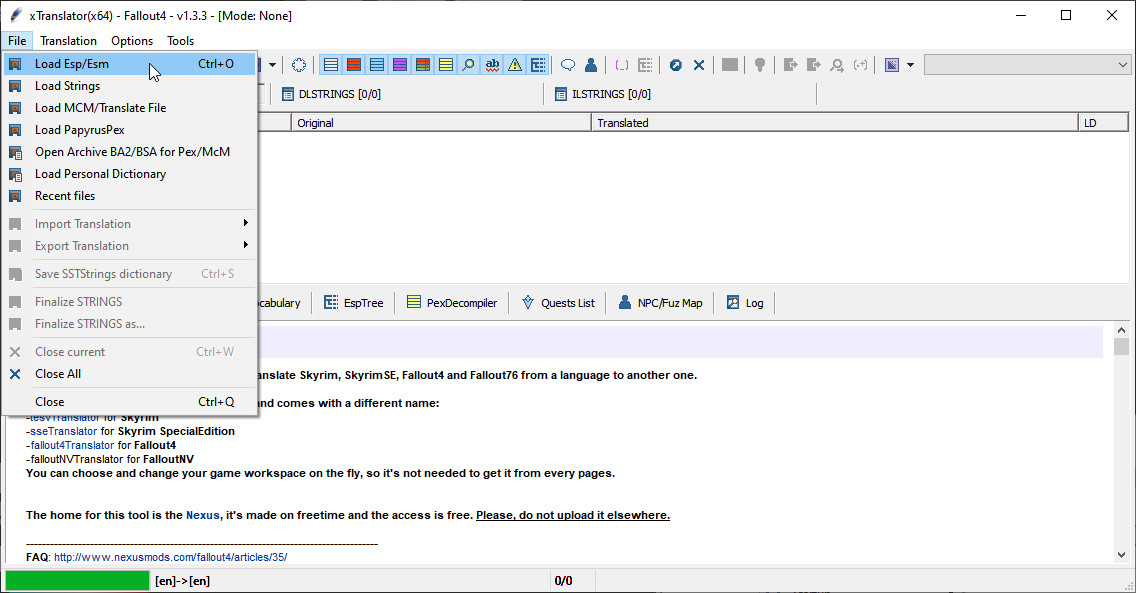Click the blue X toolbar icon

[x=698, y=65]
